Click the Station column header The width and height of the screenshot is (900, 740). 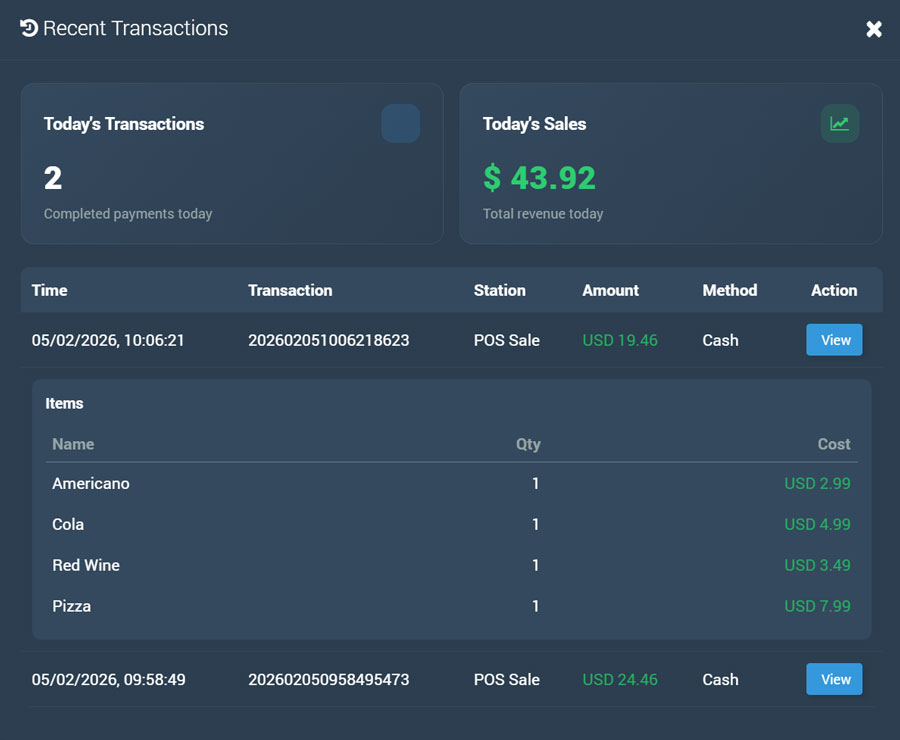499,290
